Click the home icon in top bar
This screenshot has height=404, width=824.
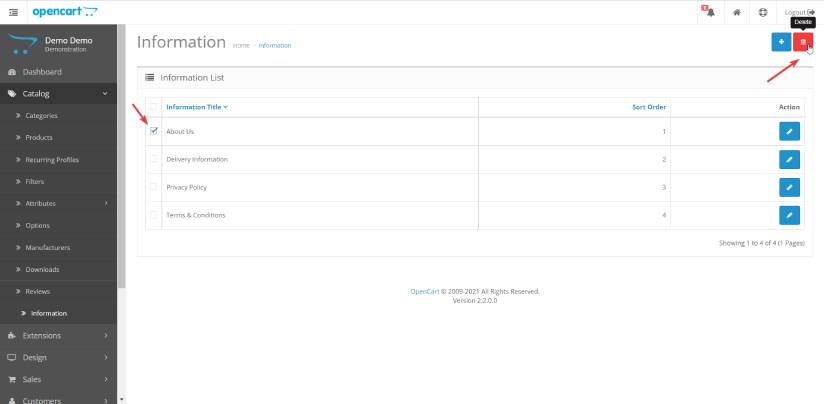click(x=736, y=12)
